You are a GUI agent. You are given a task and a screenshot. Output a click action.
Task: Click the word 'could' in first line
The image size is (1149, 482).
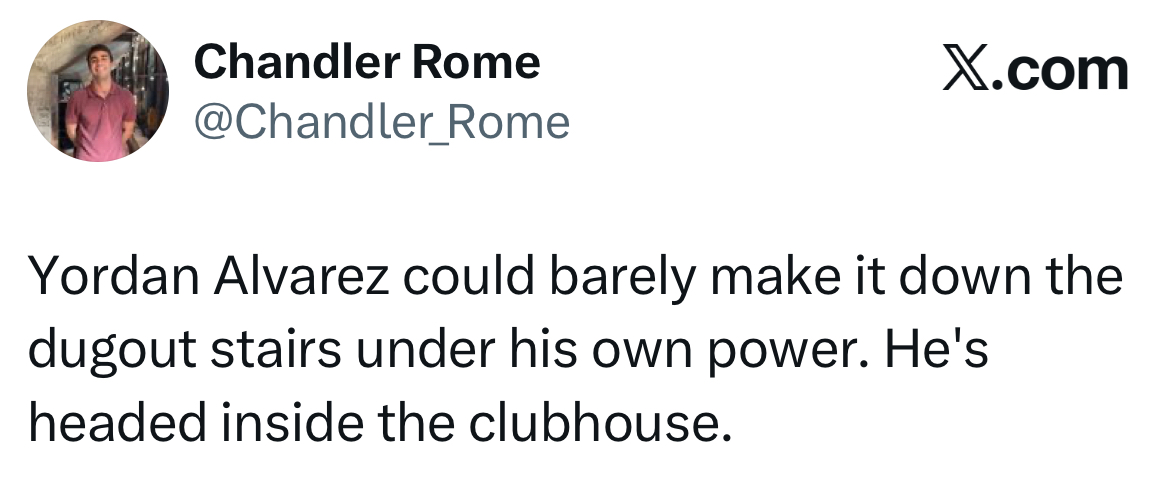470,278
